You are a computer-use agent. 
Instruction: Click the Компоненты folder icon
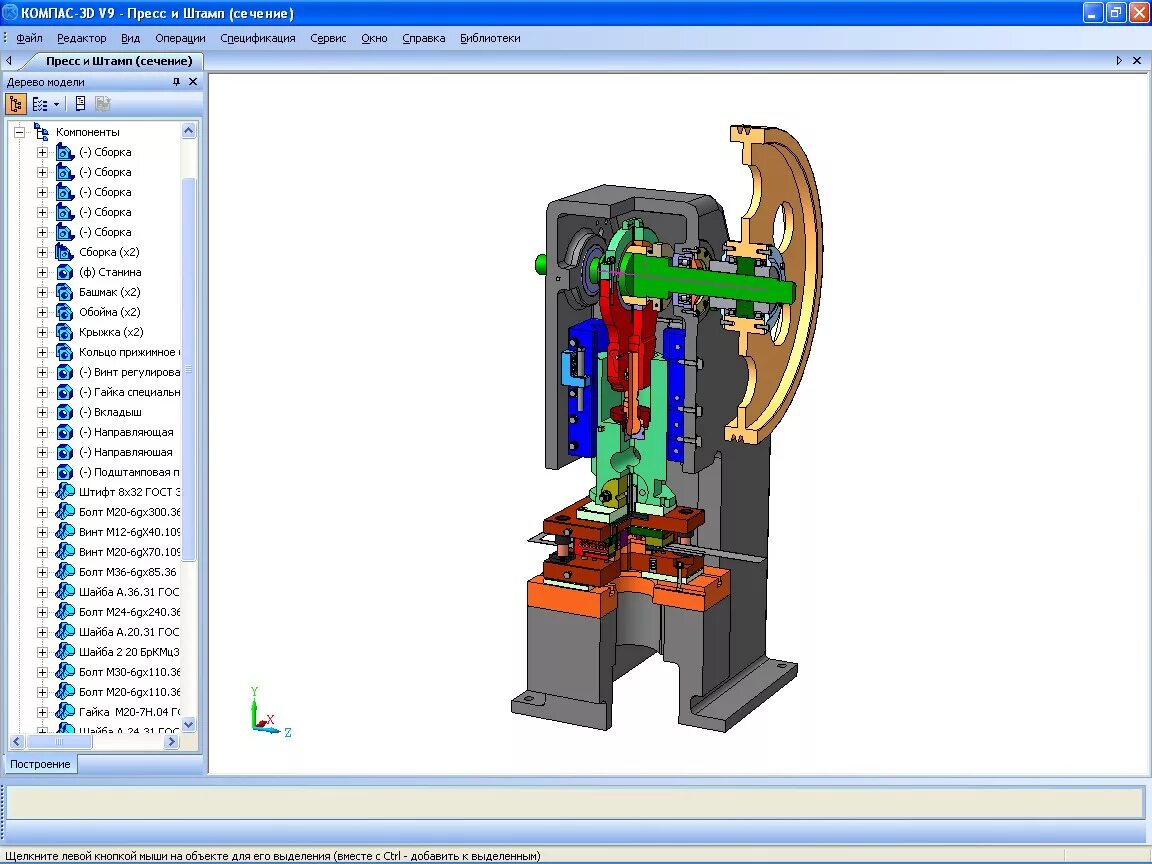pyautogui.click(x=41, y=132)
